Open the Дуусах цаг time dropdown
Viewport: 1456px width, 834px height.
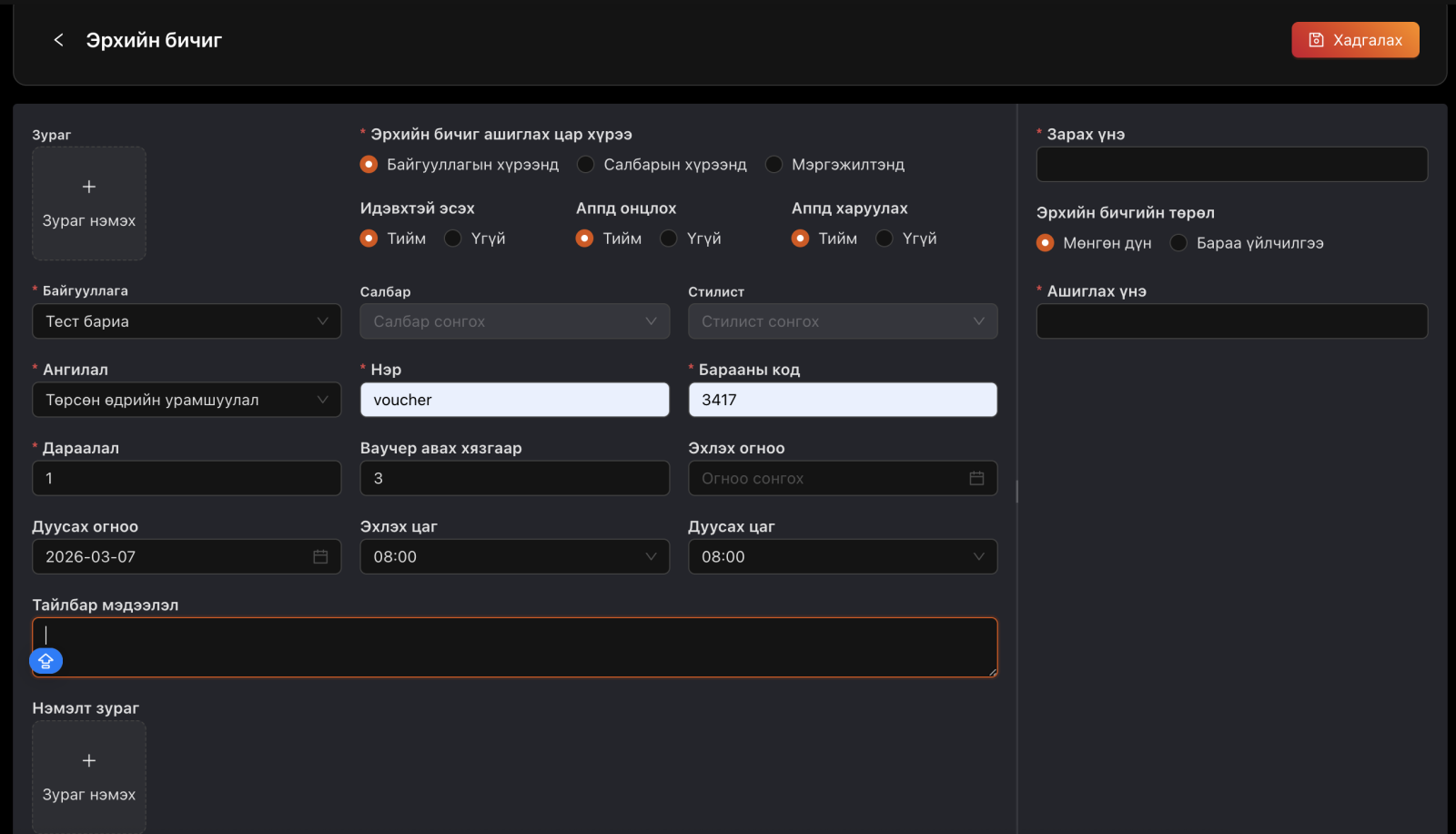coord(842,556)
